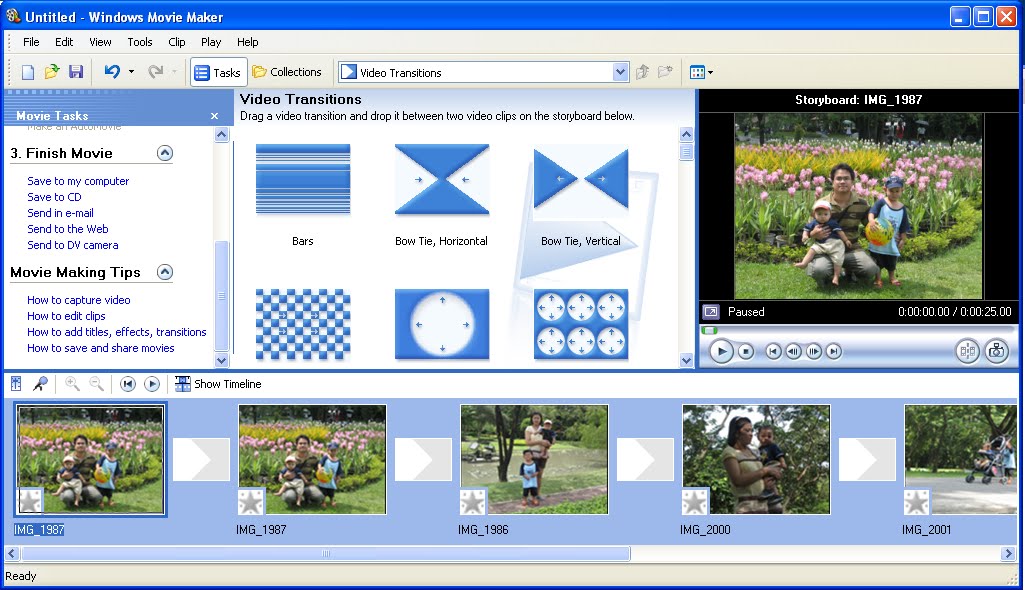Click the Record Narration microphone icon
This screenshot has width=1025, height=590.
tap(40, 384)
